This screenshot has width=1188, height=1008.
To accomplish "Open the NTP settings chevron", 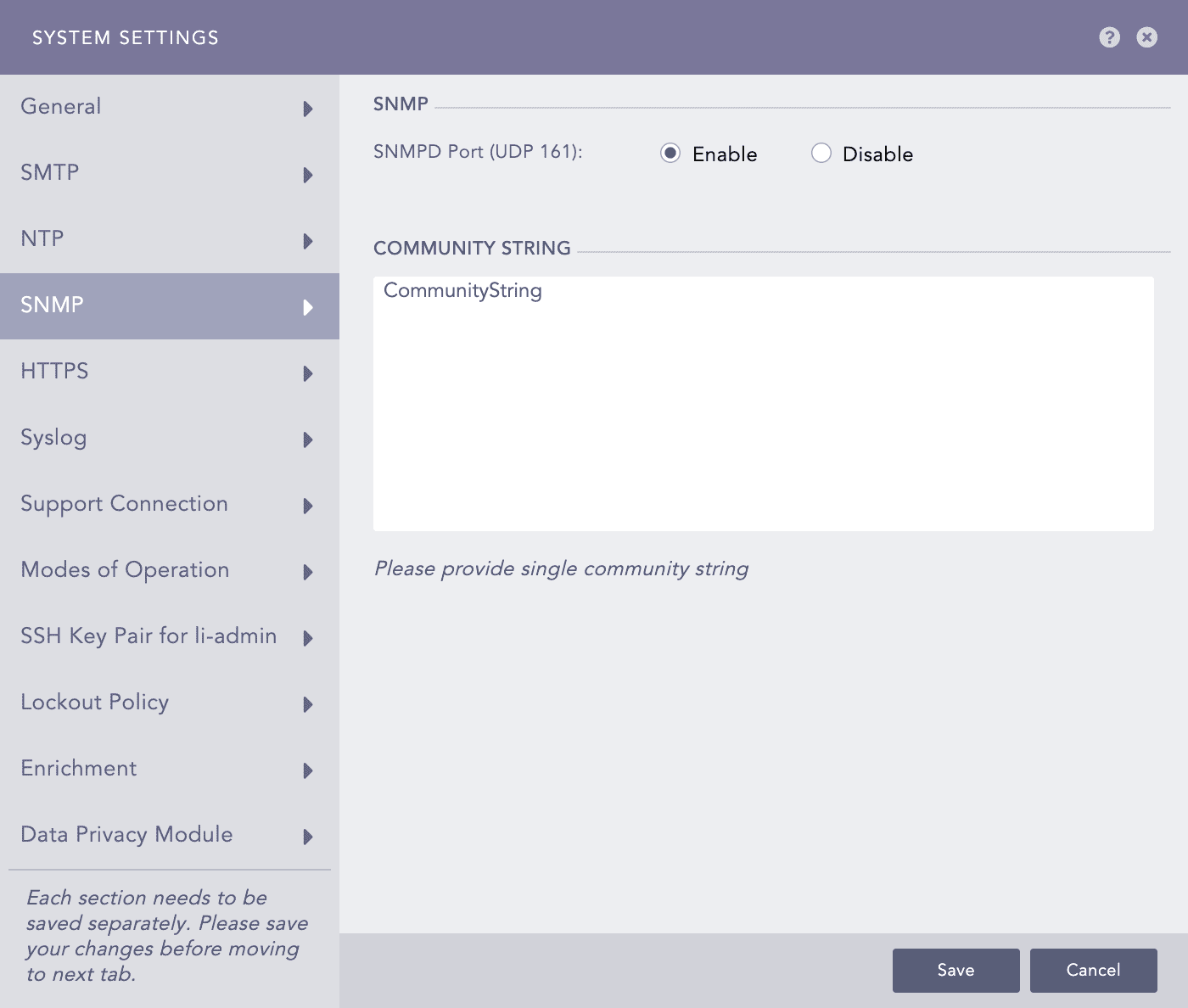I will (307, 241).
